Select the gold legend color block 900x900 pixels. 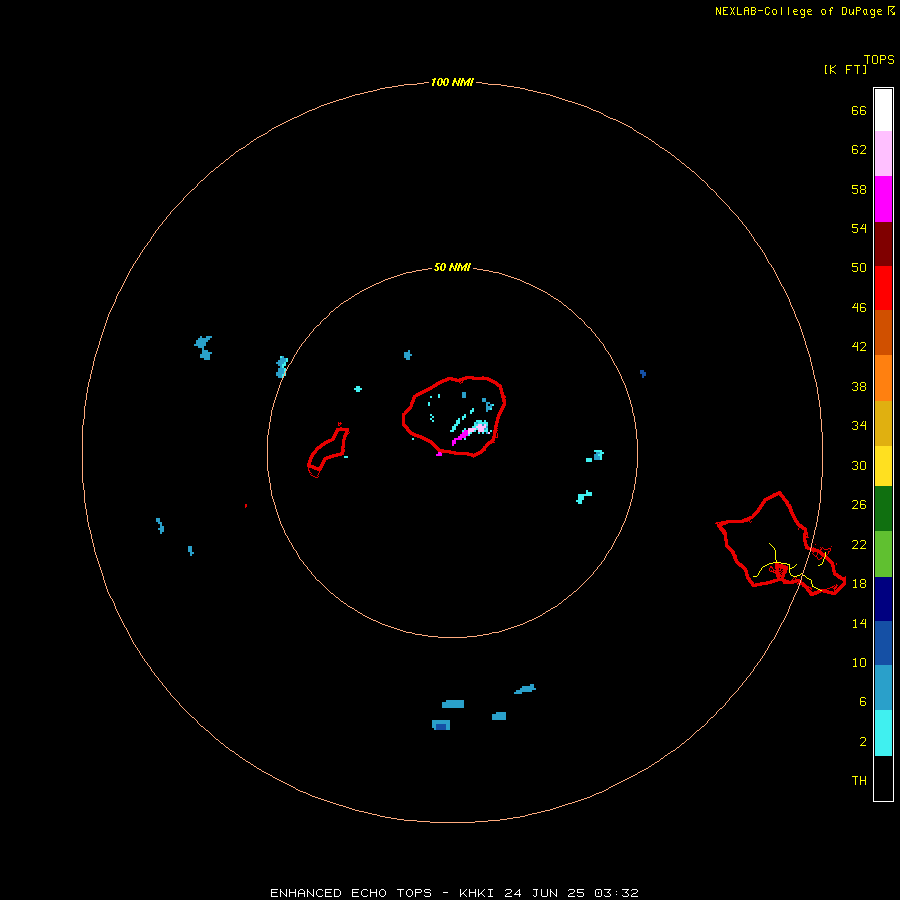[883, 423]
